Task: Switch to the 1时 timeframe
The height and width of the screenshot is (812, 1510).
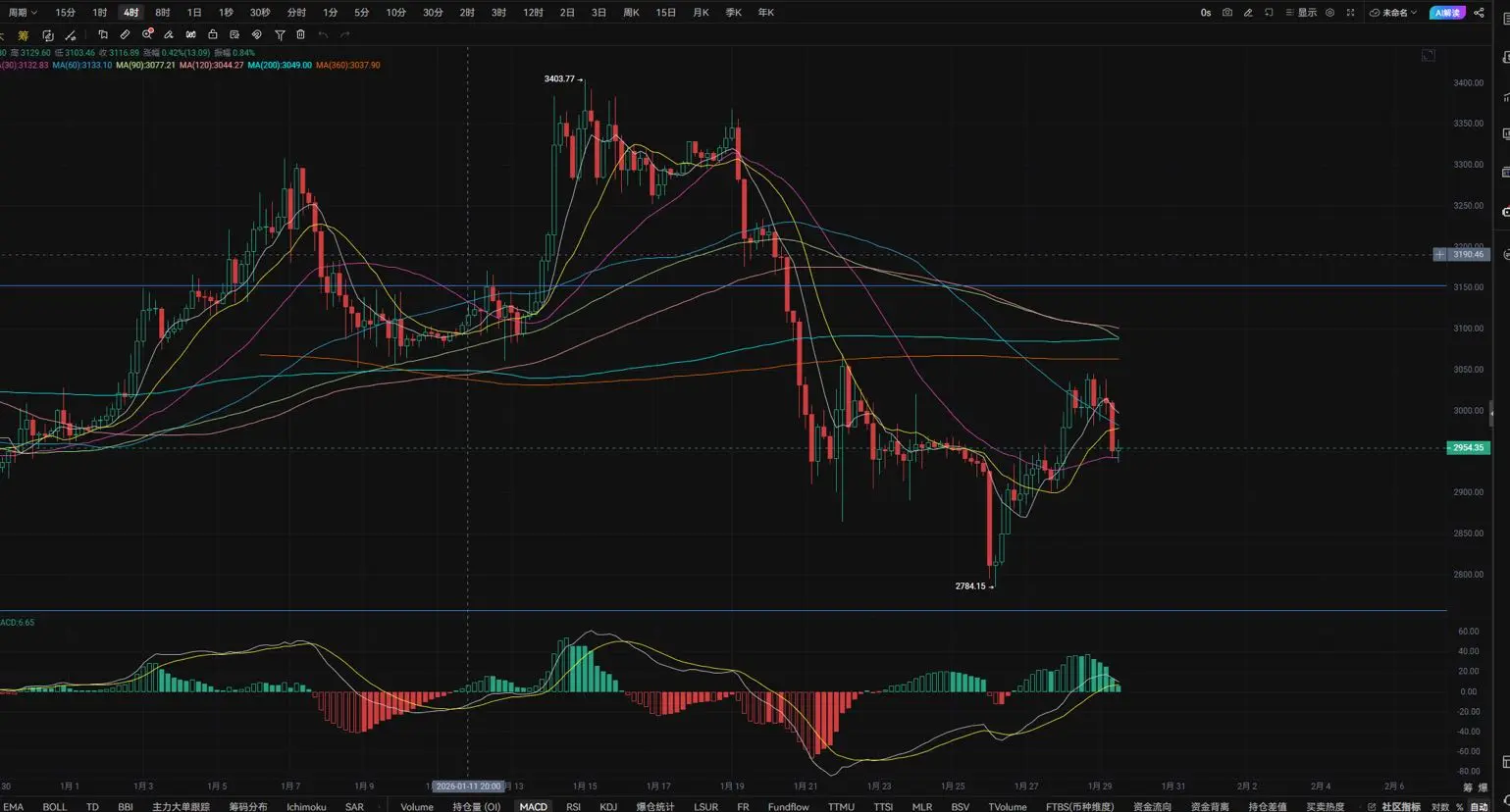Action: click(99, 13)
